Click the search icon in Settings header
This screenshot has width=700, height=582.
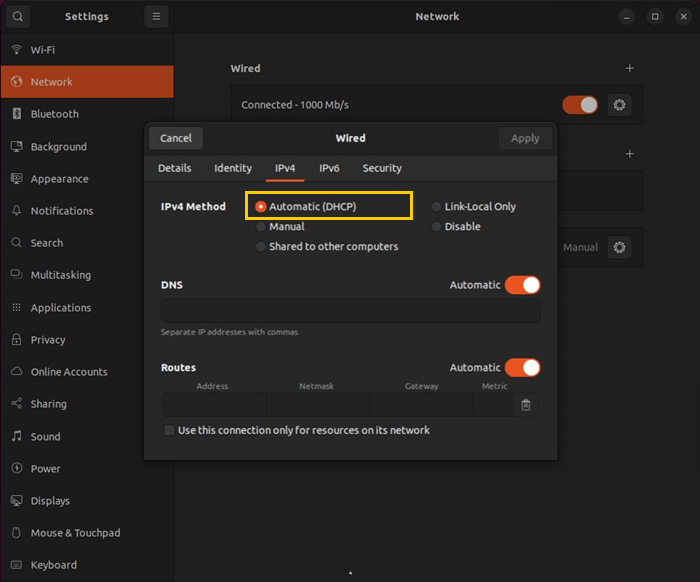[x=17, y=17]
